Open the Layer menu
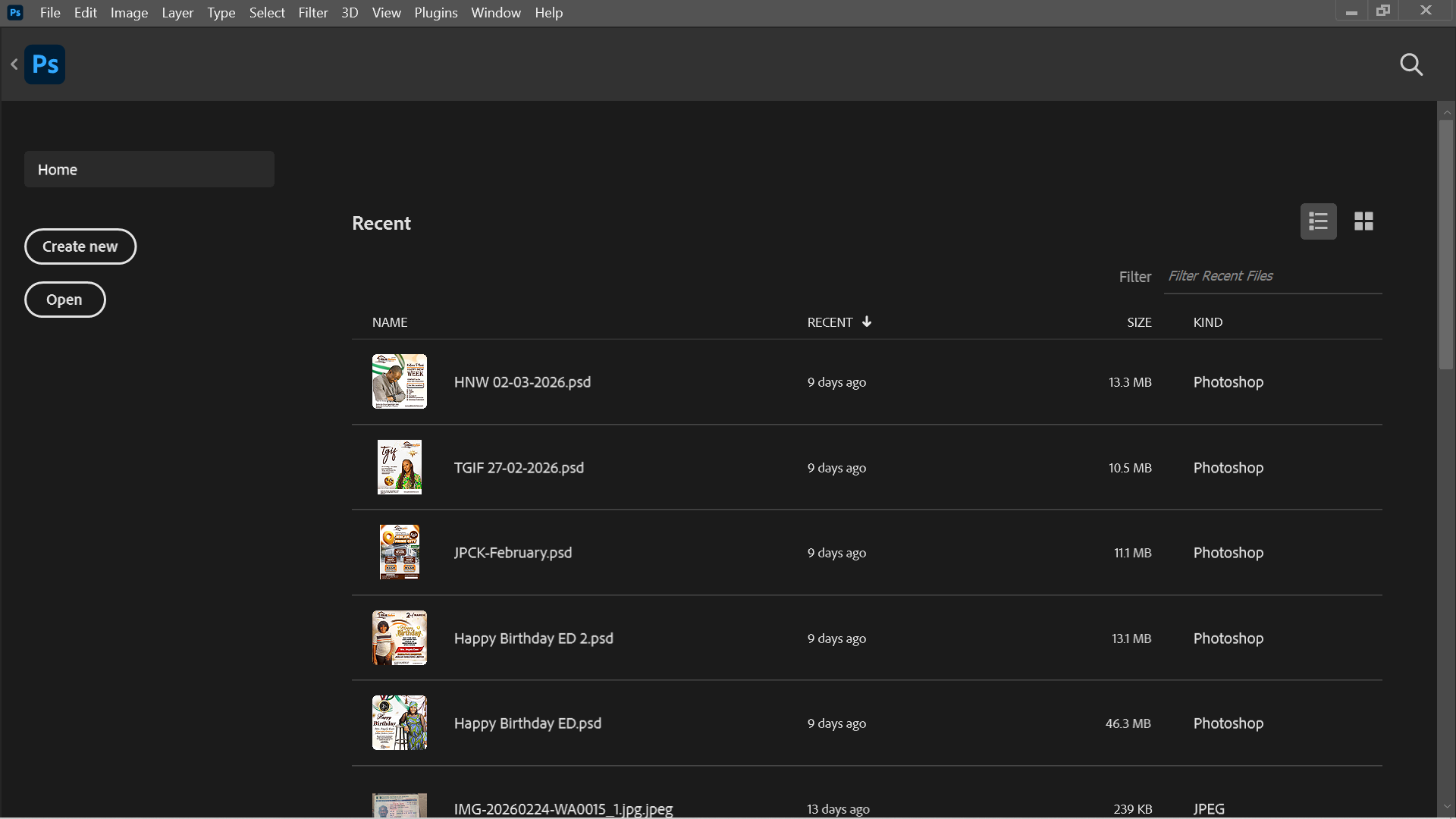The height and width of the screenshot is (819, 1456). (177, 13)
